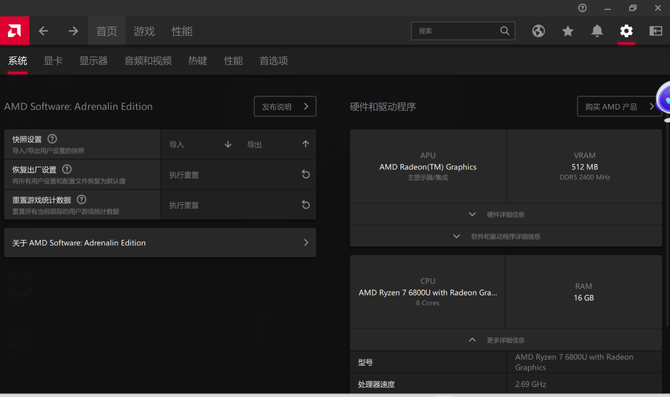Click the search magnifier icon
Viewport: 670px width, 397px height.
tap(505, 31)
